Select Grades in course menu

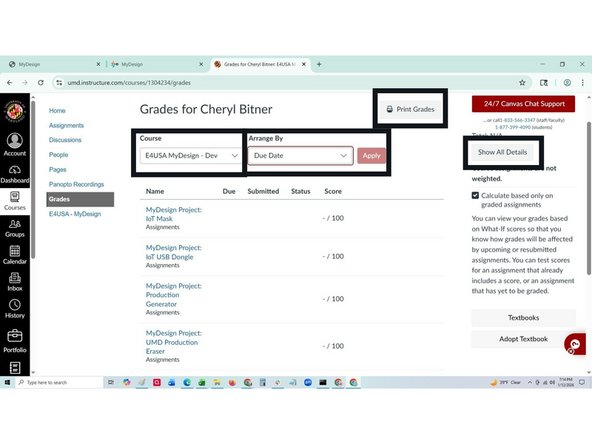pyautogui.click(x=80, y=199)
